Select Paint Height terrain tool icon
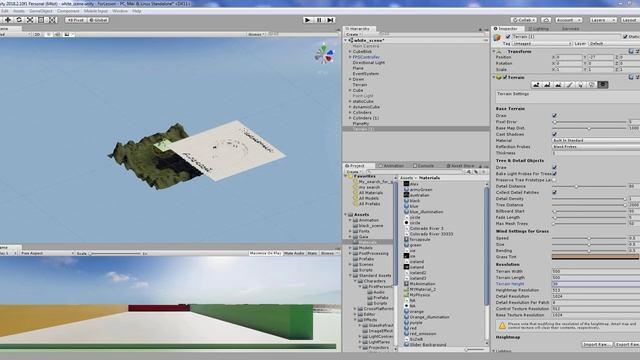Screen dimensions: 640x360 547,84
